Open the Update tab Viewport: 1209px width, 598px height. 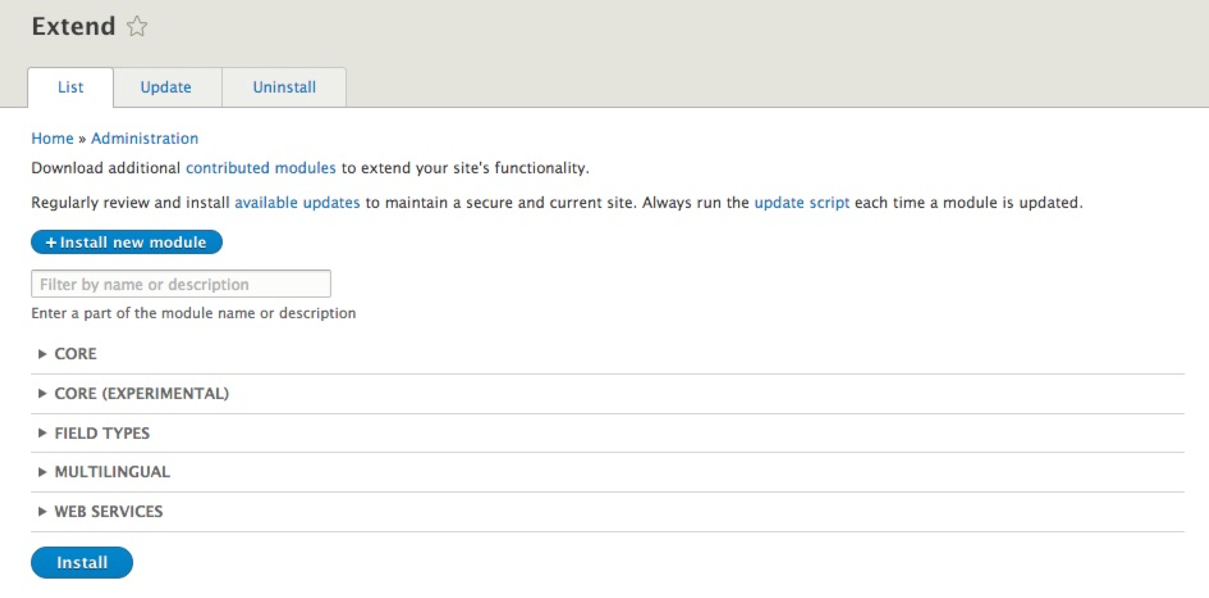point(166,87)
